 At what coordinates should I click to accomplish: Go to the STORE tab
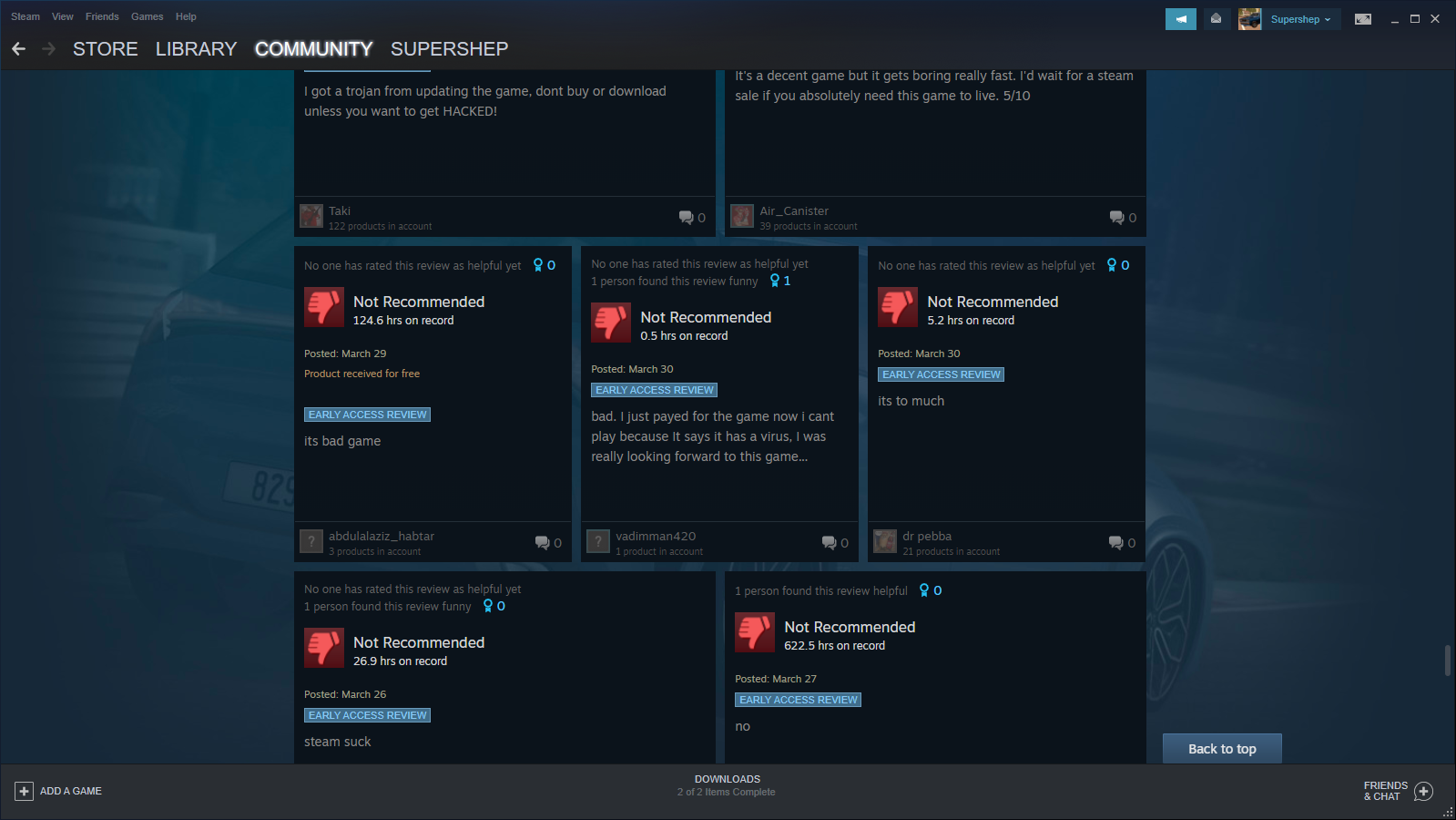(106, 49)
